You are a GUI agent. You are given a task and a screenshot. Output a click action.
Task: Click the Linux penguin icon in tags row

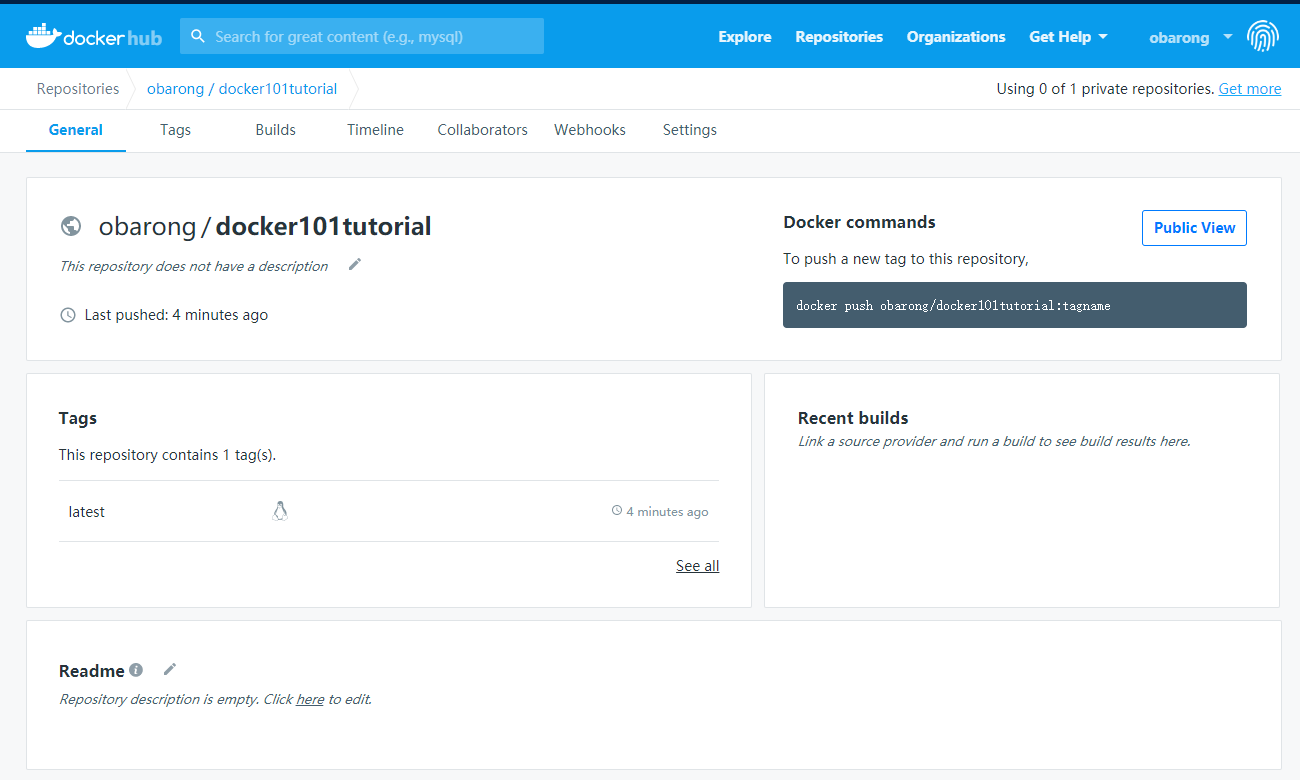(x=280, y=511)
